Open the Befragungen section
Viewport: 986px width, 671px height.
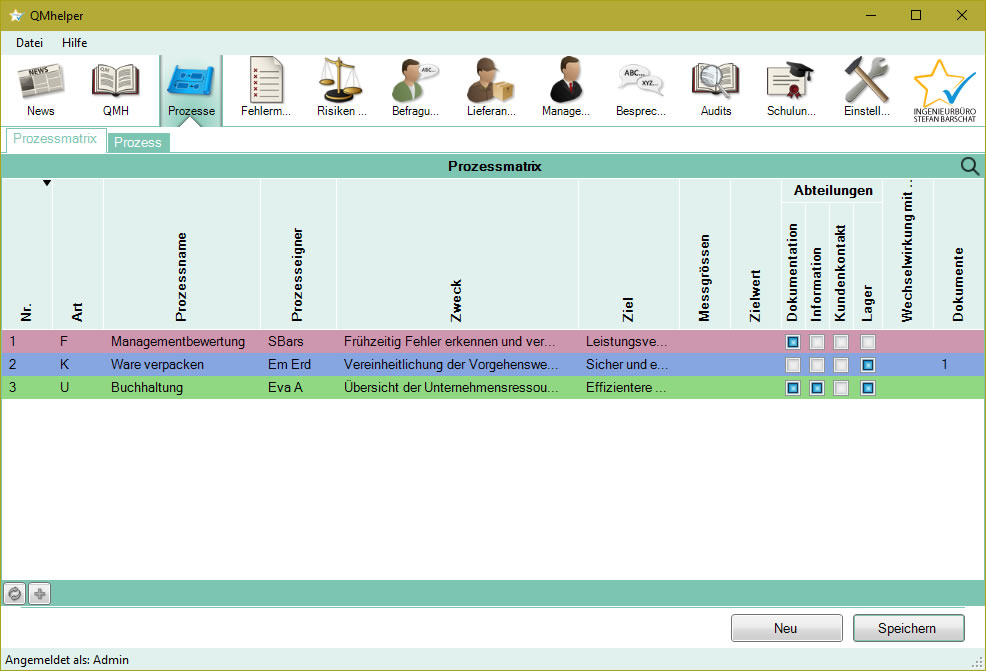[x=415, y=88]
